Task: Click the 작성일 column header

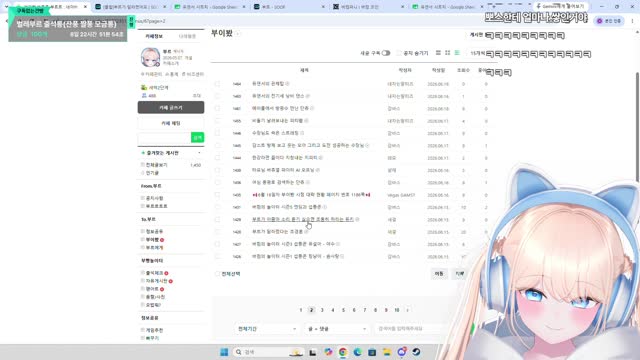Action: pos(438,71)
